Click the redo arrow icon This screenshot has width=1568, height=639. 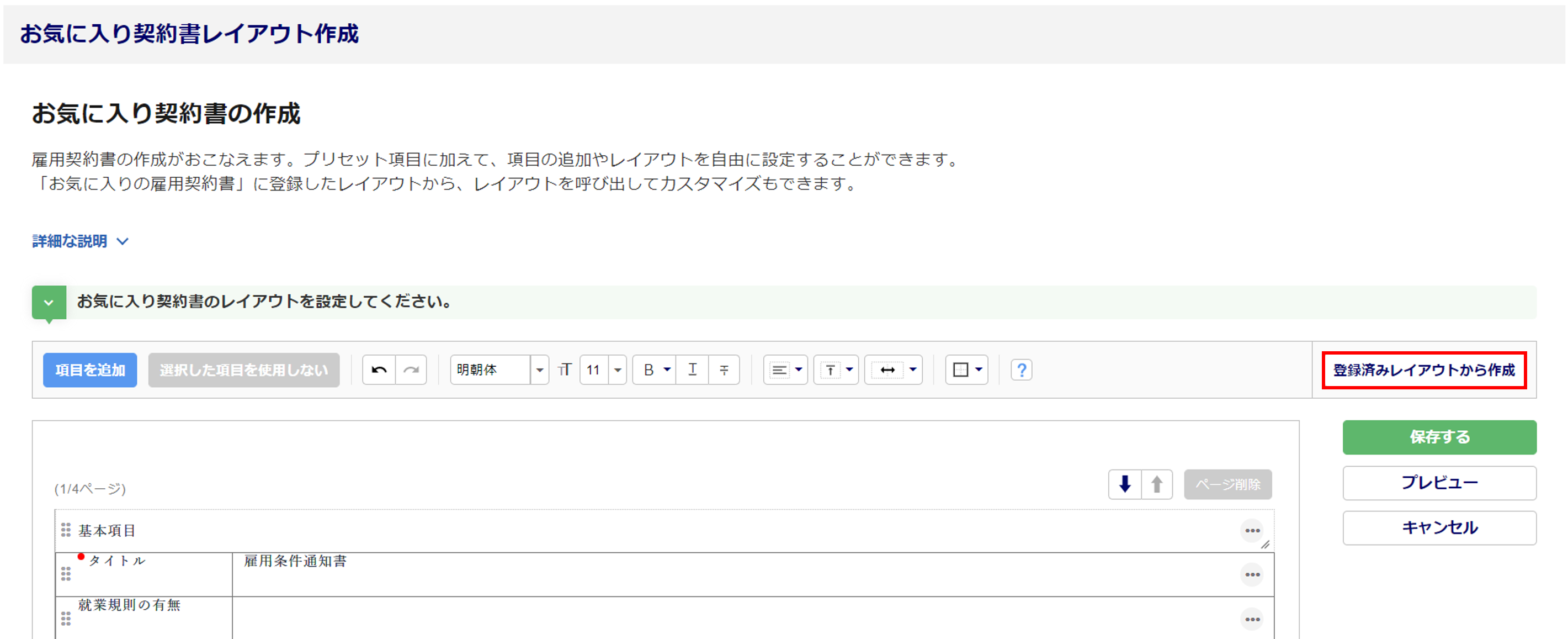pos(412,369)
